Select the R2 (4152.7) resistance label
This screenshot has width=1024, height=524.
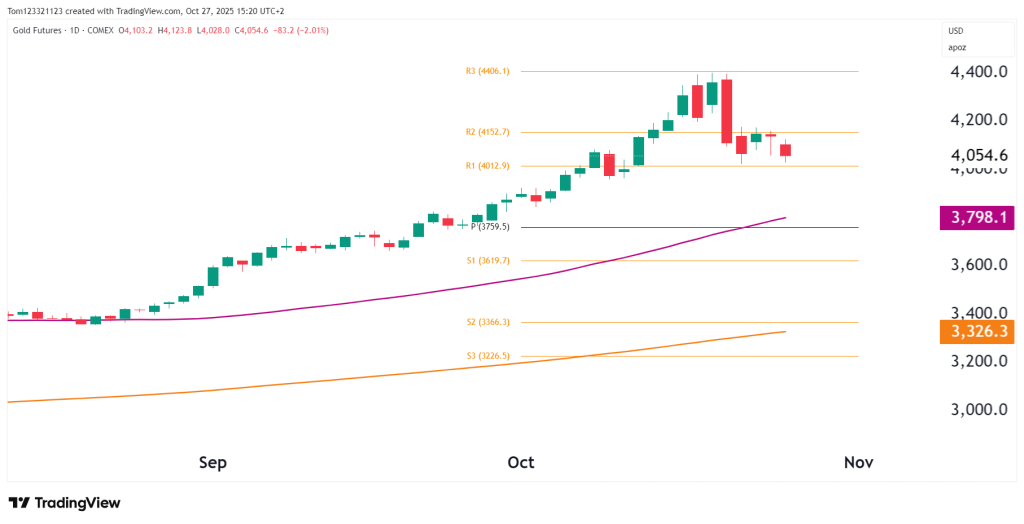[488, 132]
